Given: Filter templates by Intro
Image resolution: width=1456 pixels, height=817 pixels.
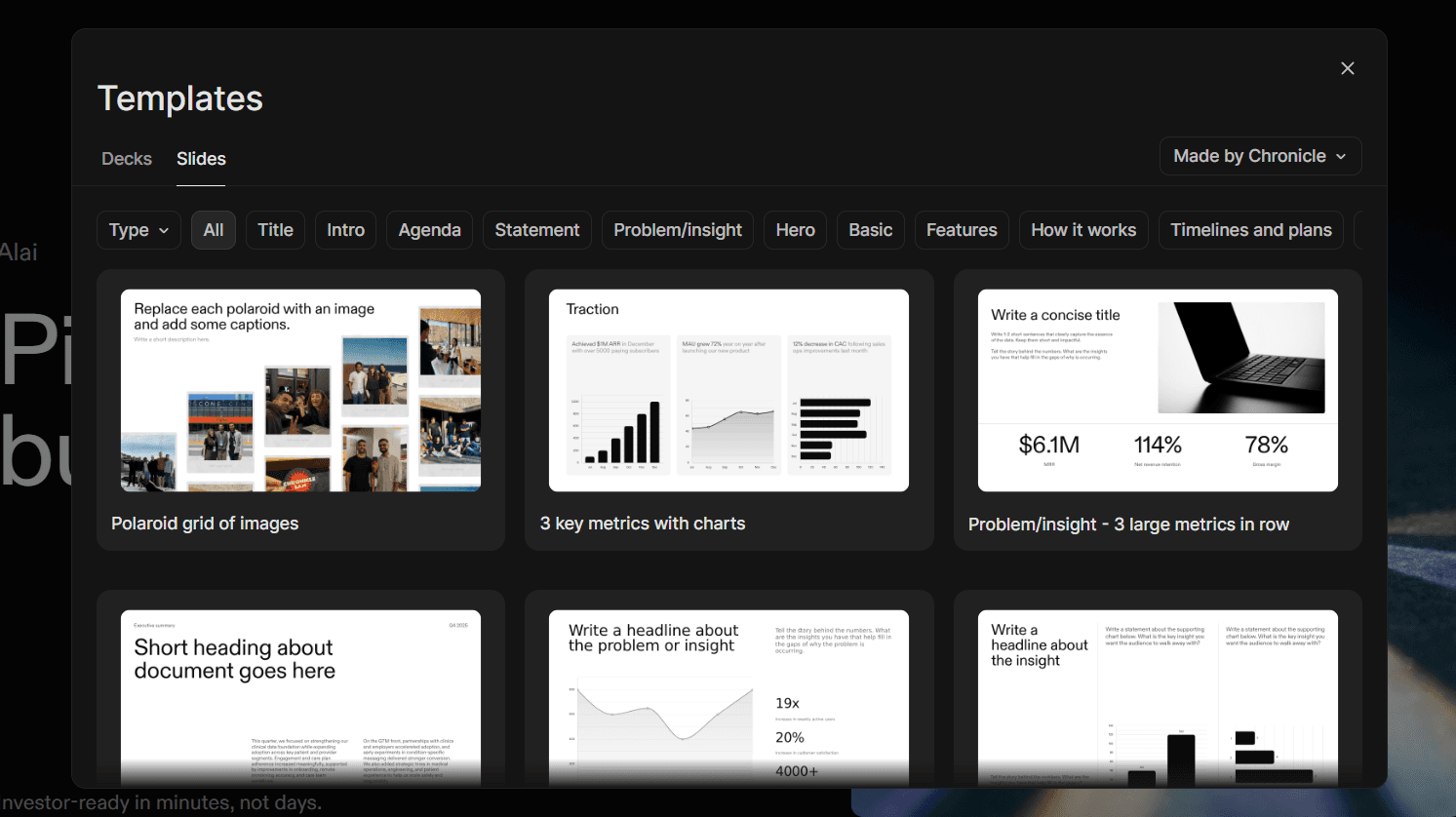Looking at the screenshot, I should click(345, 230).
